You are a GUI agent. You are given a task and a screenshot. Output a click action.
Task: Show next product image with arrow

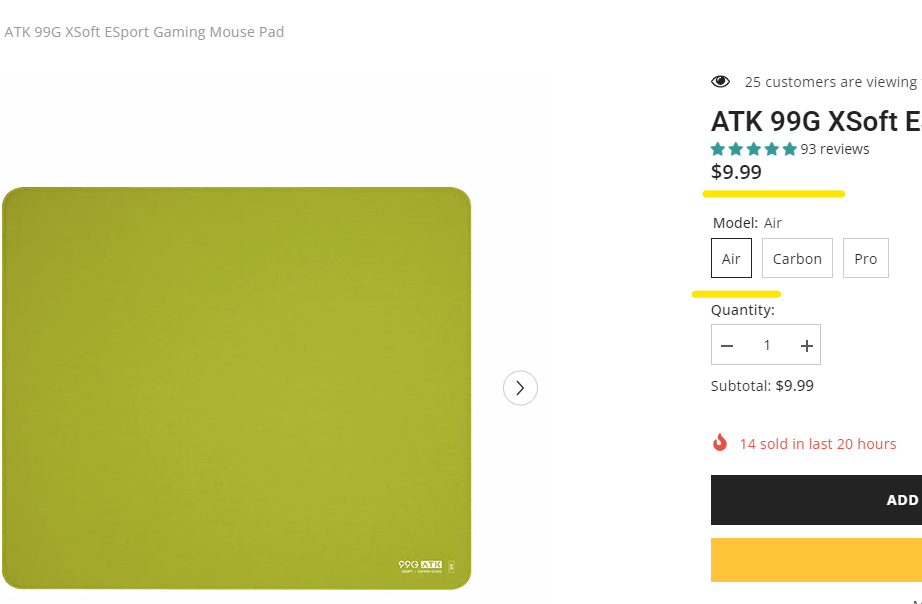(520, 388)
